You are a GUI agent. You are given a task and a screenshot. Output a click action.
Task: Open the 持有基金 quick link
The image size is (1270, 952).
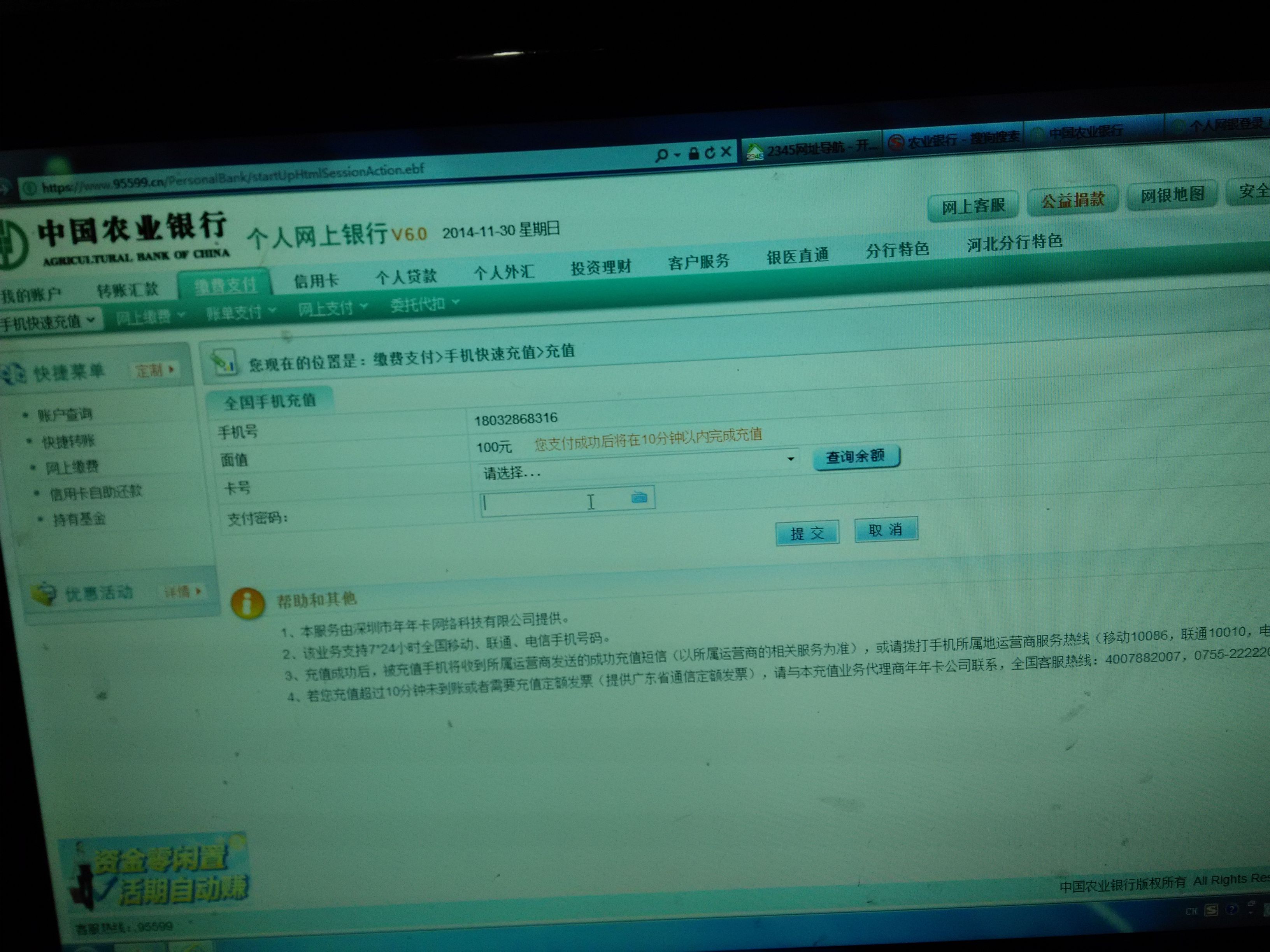79,520
